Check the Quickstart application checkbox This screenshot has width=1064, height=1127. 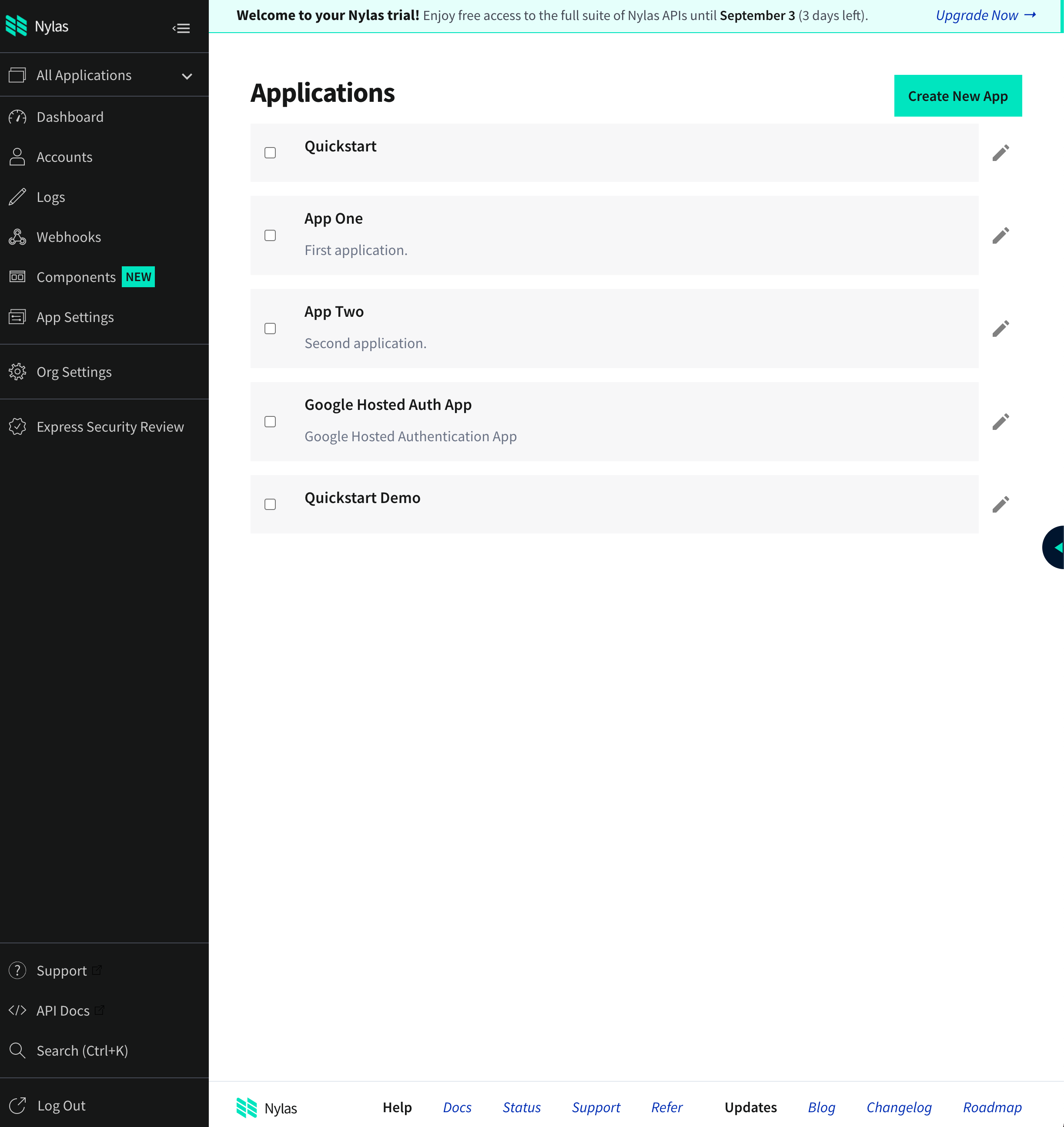tap(270, 153)
